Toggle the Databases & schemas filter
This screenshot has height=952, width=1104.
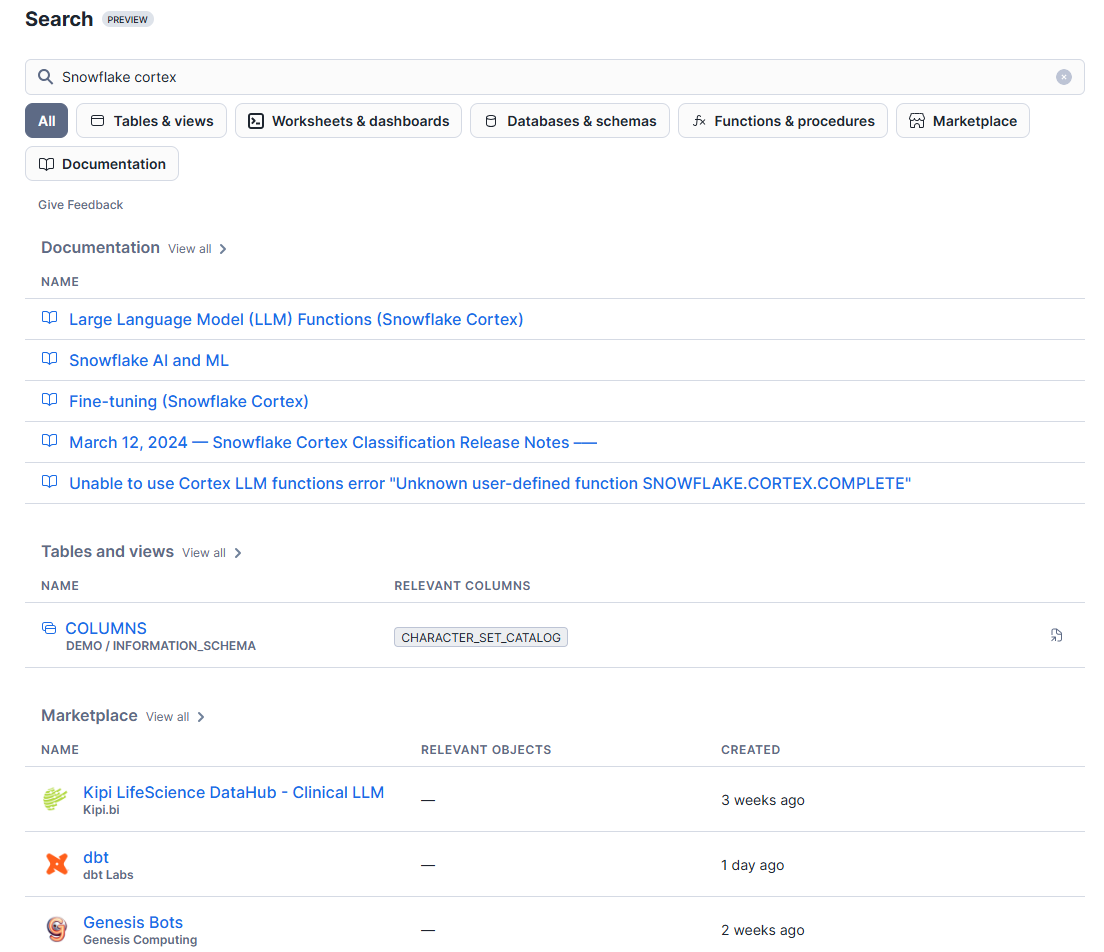click(570, 120)
